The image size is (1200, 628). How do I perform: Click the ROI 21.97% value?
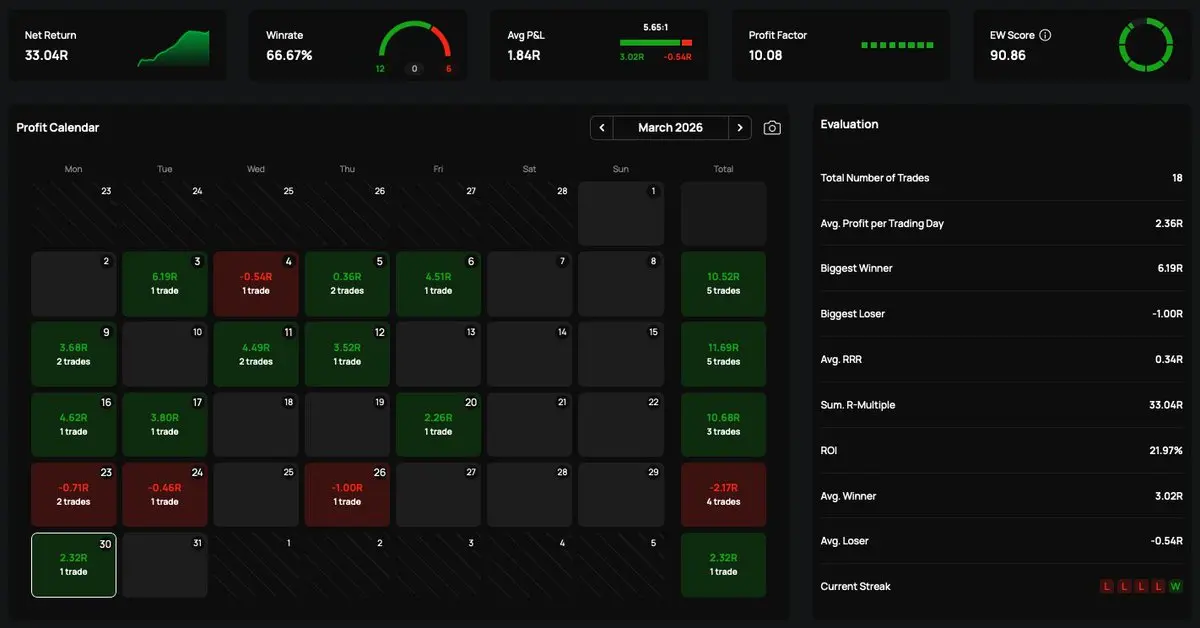point(1165,450)
